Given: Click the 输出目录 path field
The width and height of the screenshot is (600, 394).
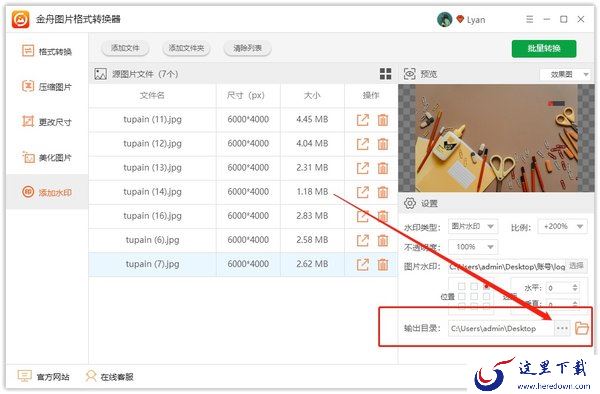Looking at the screenshot, I should click(501, 329).
